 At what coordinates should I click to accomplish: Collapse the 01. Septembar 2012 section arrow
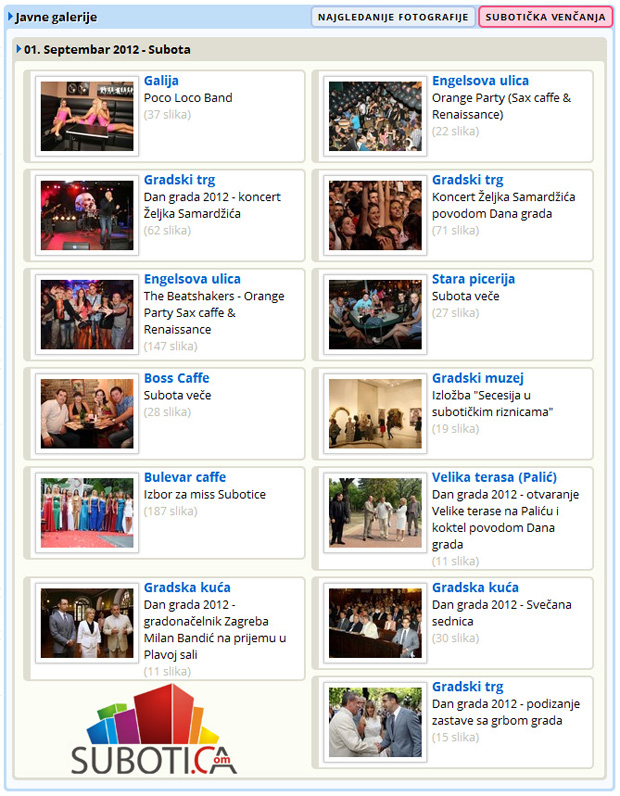pyautogui.click(x=19, y=49)
